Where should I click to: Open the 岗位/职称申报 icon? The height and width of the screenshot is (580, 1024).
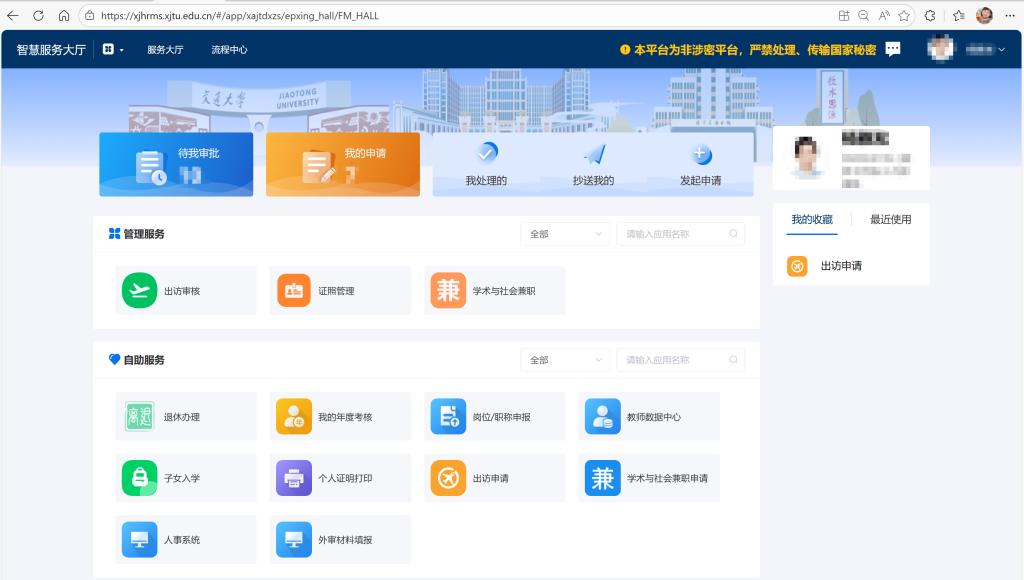tap(448, 416)
